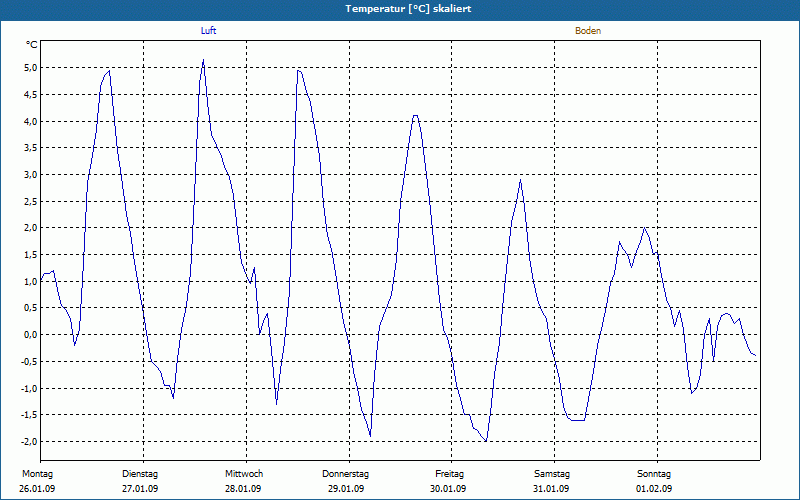Viewport: 800px width, 500px height.
Task: Click the 1,5 y-axis value
Action: click(30, 255)
